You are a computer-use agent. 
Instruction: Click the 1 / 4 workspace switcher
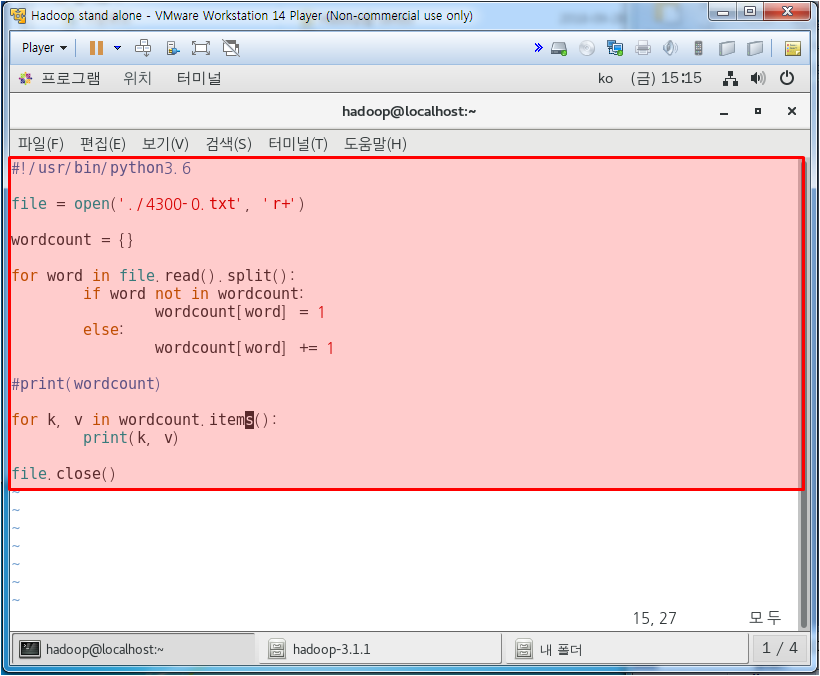click(x=779, y=648)
